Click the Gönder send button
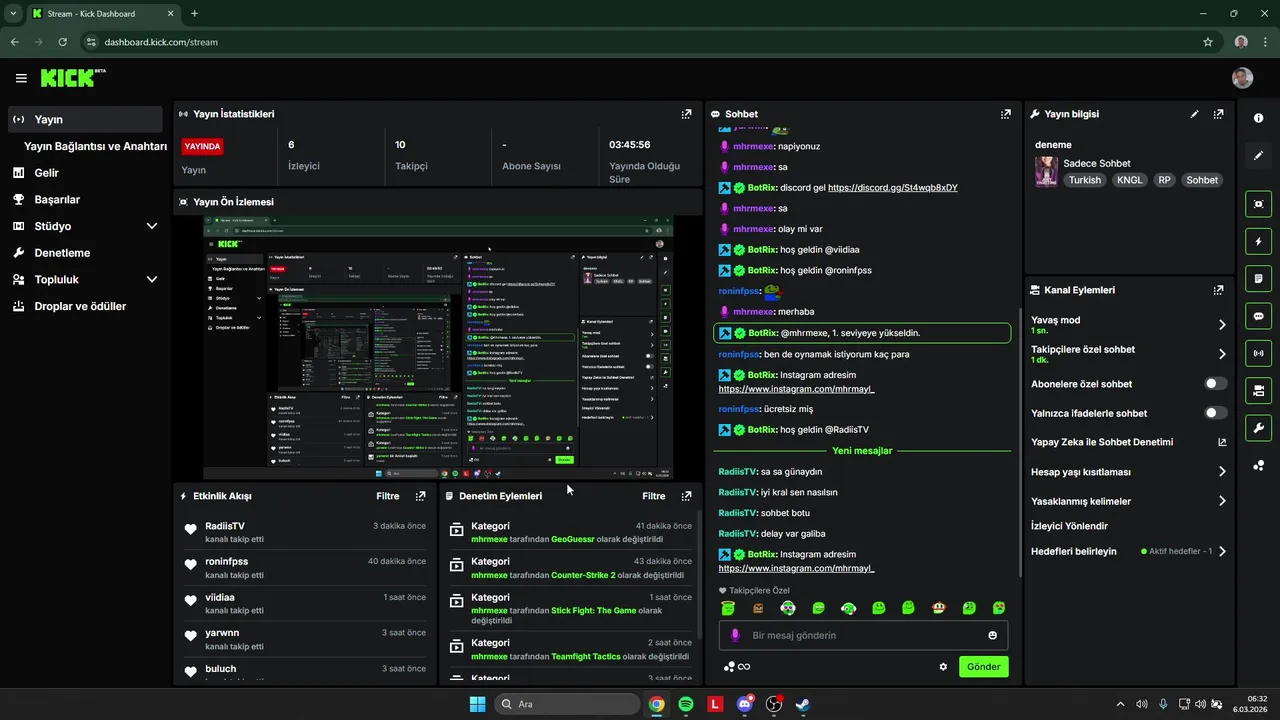The height and width of the screenshot is (720, 1280). (x=983, y=667)
